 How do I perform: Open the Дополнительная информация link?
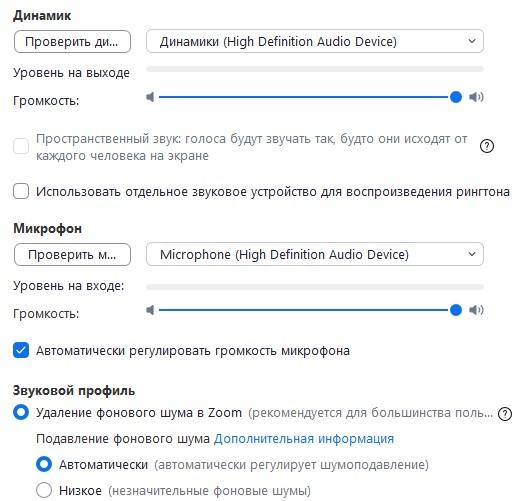point(304,439)
